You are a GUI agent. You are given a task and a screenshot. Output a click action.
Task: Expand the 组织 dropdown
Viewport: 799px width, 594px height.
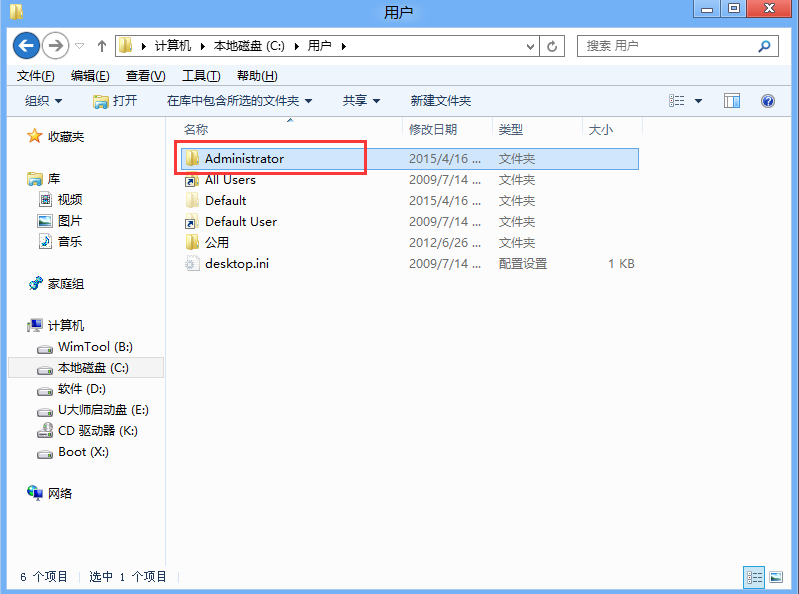click(43, 101)
